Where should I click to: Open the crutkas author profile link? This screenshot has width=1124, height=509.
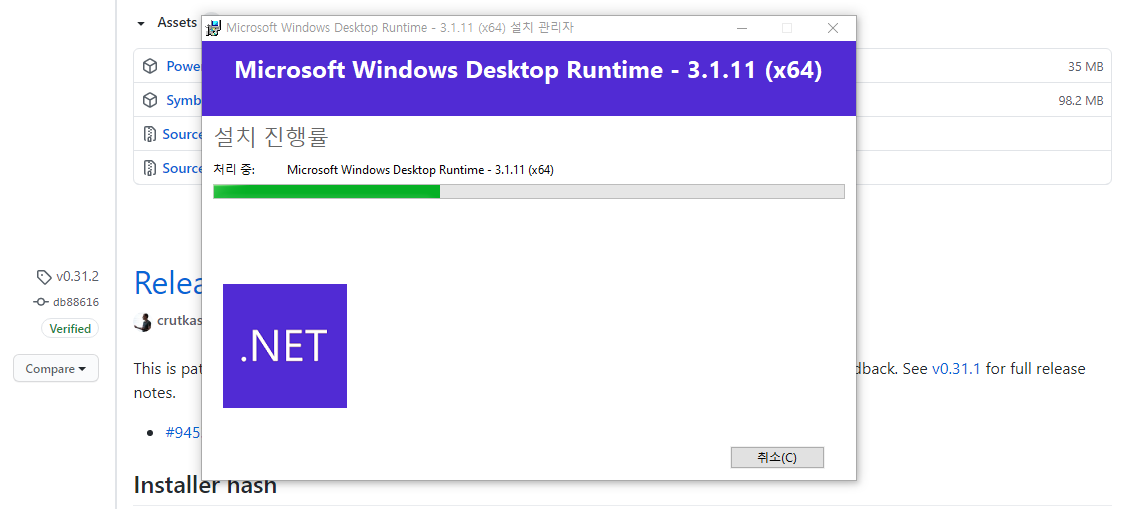click(178, 321)
